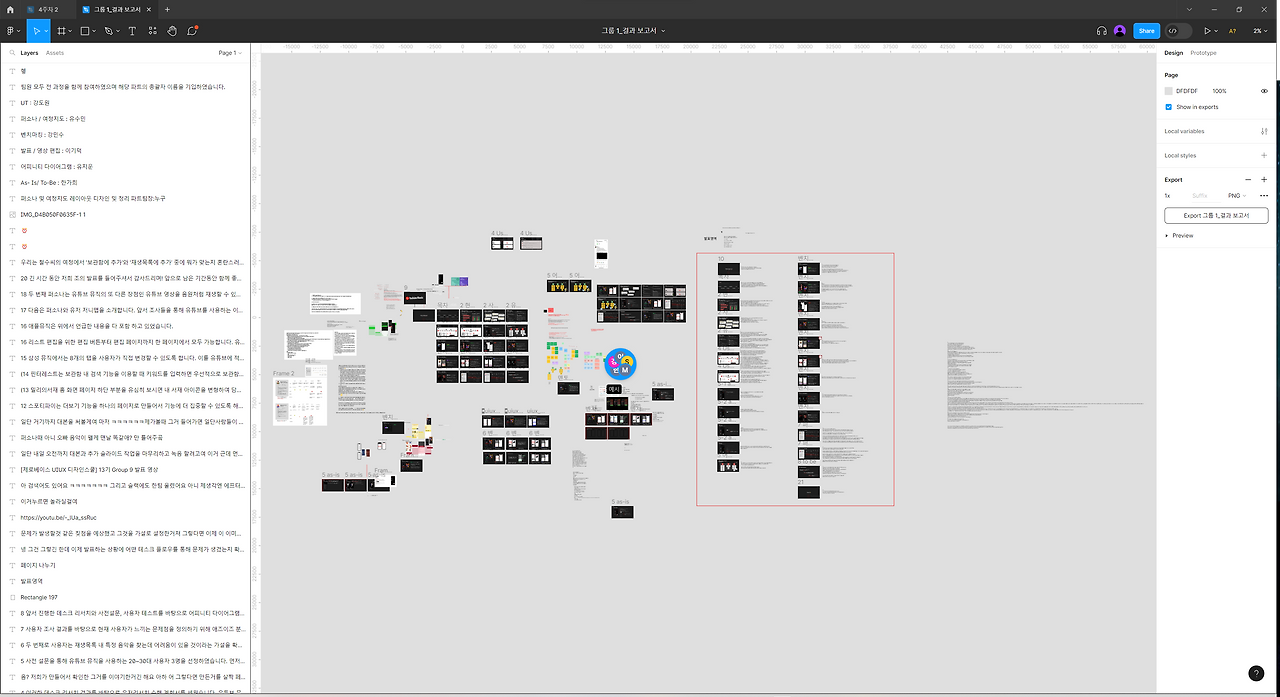The width and height of the screenshot is (1280, 697).
Task: Open the Resources panel icon
Action: (x=152, y=31)
